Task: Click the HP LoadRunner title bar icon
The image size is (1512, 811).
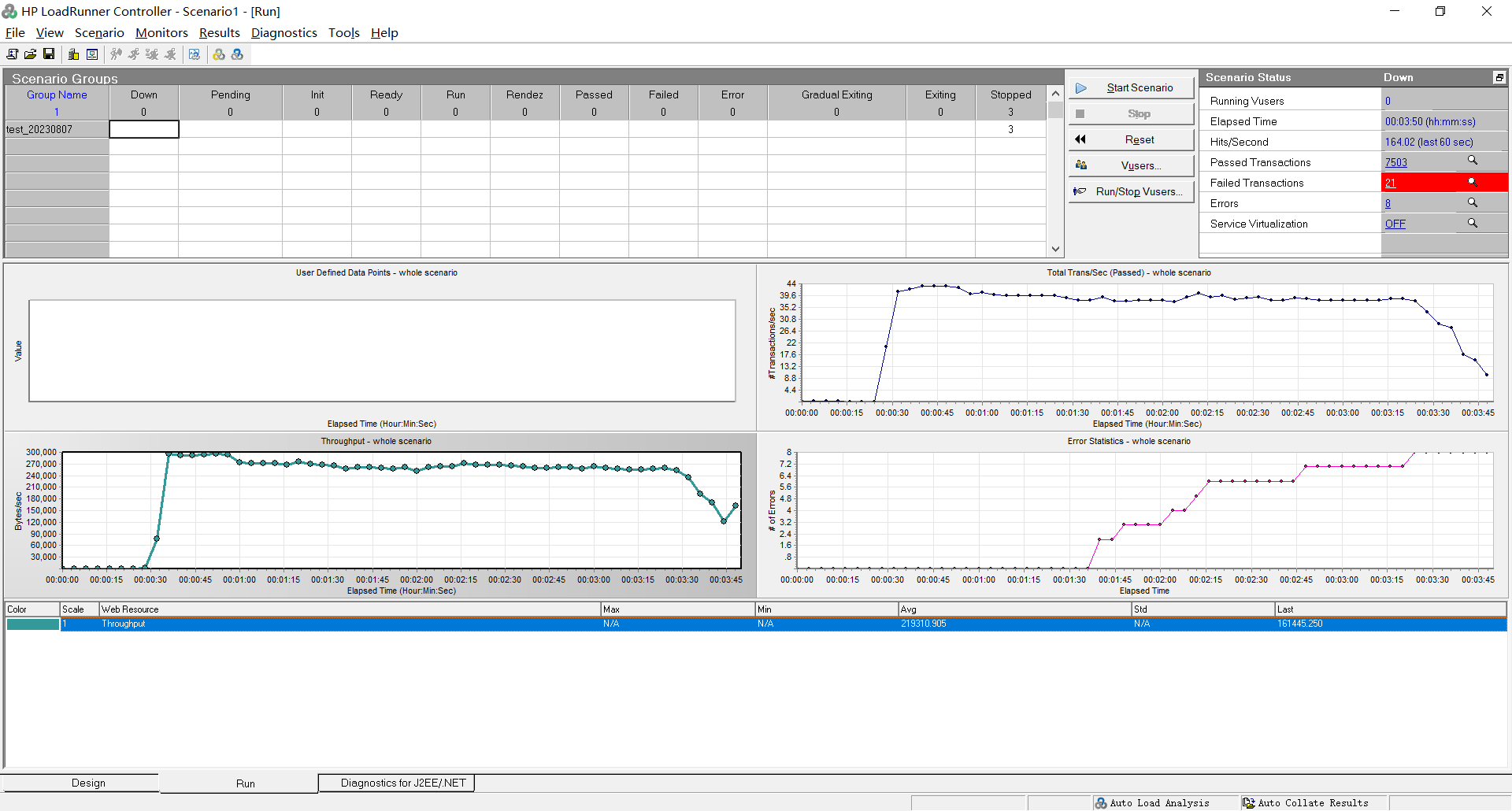Action: [9, 11]
